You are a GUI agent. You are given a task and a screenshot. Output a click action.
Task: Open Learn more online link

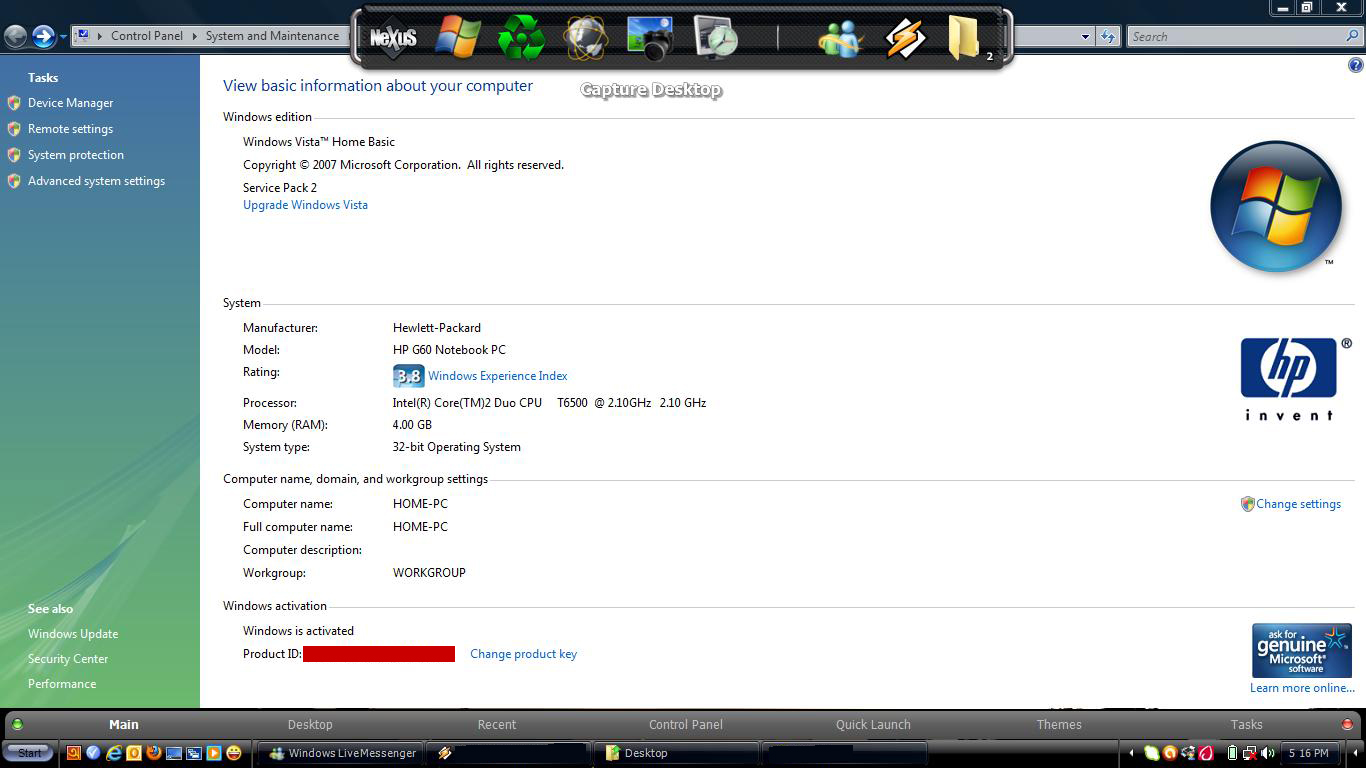click(x=1302, y=688)
